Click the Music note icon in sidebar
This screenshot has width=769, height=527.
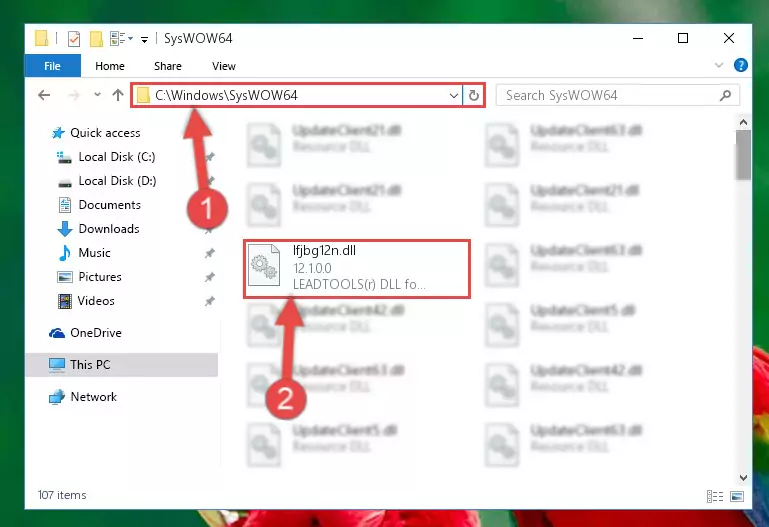[x=65, y=253]
